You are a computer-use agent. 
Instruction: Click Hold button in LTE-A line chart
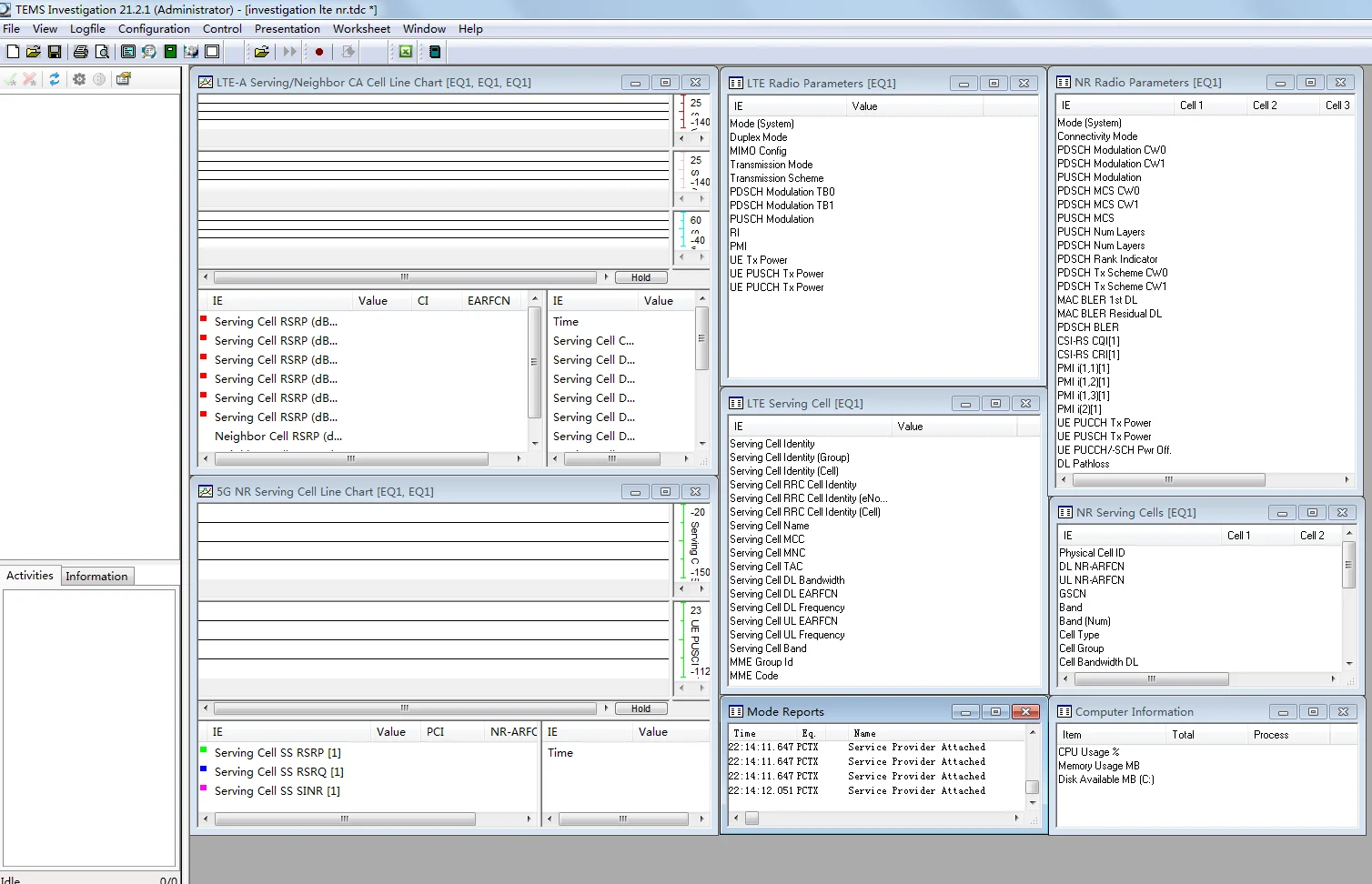click(641, 277)
